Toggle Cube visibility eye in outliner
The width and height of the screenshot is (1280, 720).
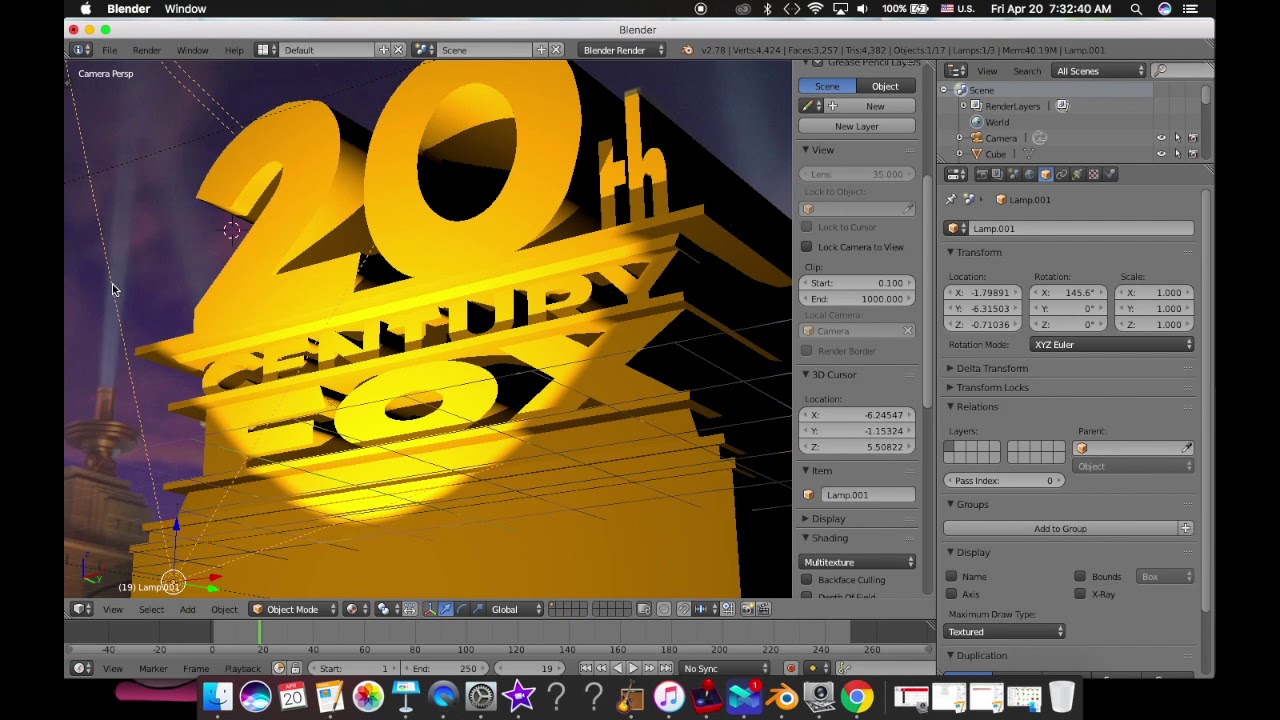[x=1161, y=154]
